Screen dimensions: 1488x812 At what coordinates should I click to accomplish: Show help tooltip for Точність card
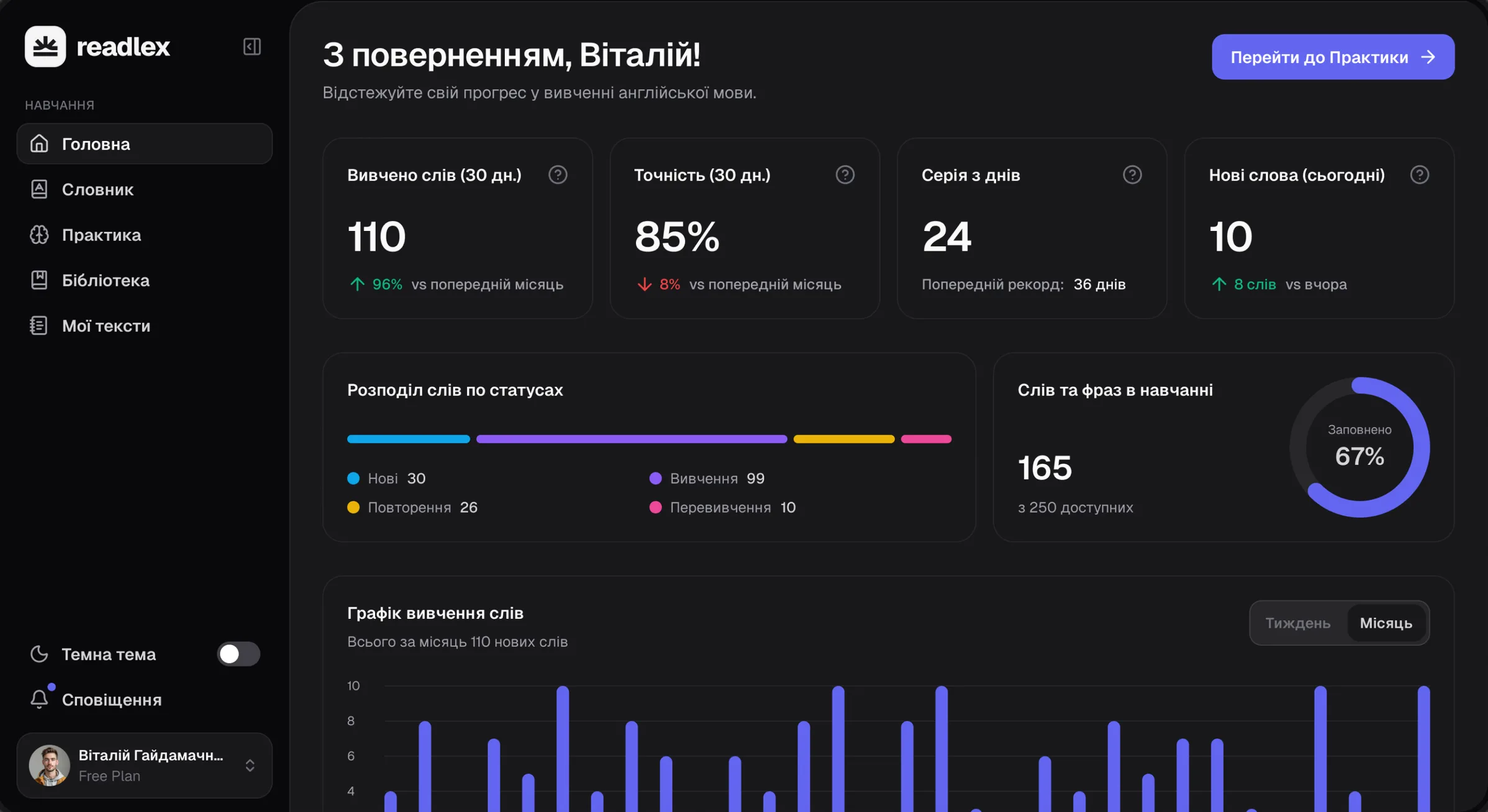tap(845, 175)
